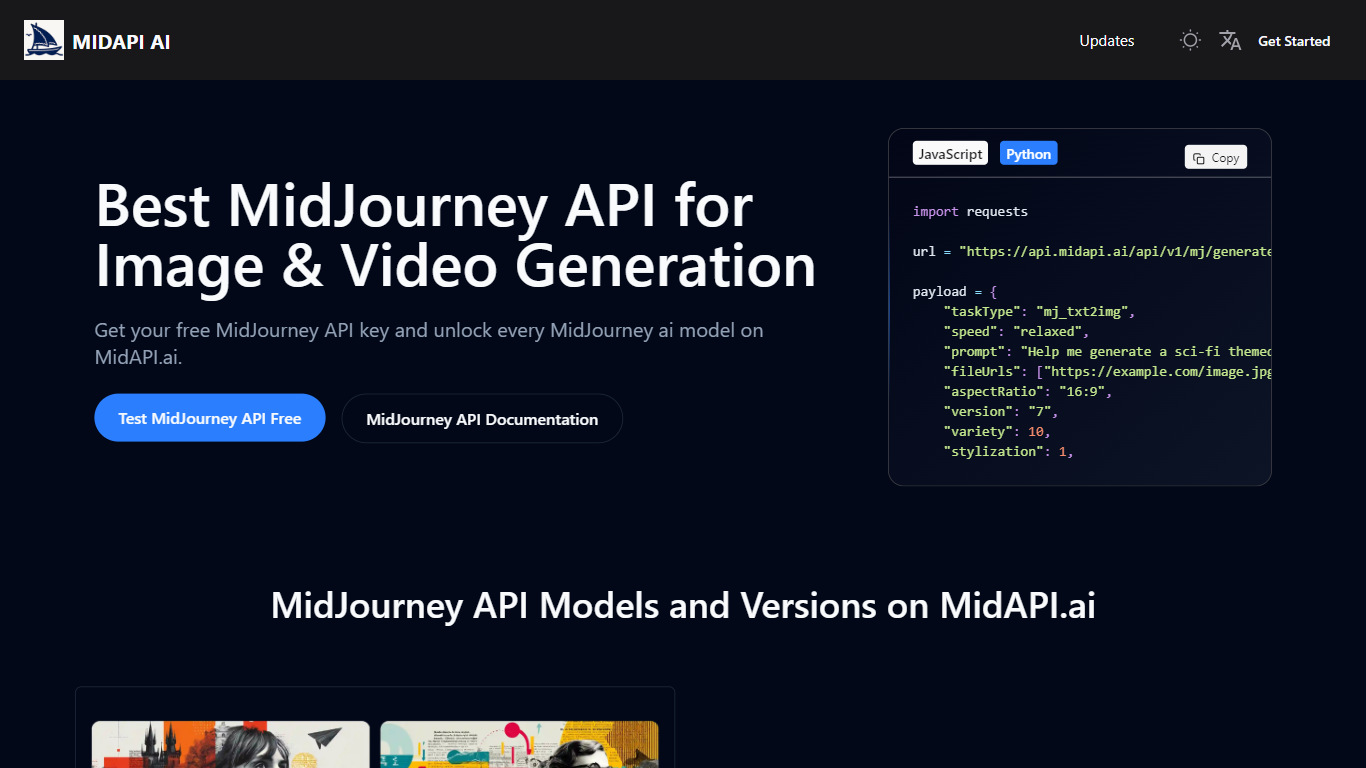Open the red circle collage sample thumbnail
Viewport: 1366px width, 768px height.
click(x=519, y=745)
